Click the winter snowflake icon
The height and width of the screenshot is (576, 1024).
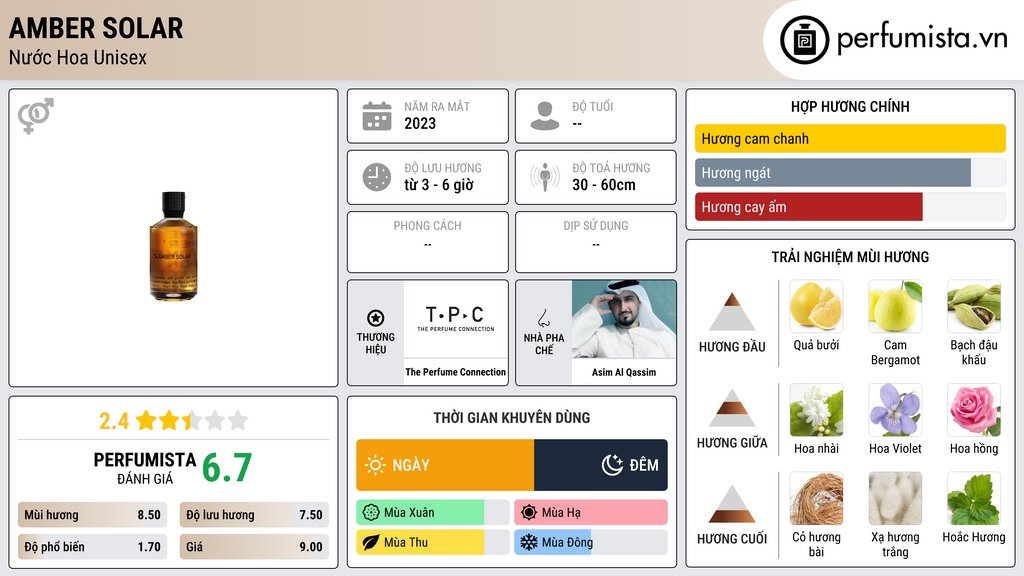click(529, 542)
